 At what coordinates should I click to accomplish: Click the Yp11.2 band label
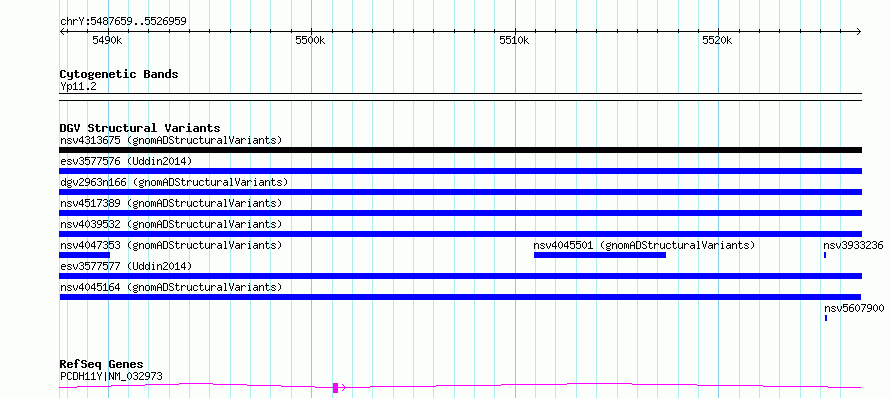coord(78,87)
